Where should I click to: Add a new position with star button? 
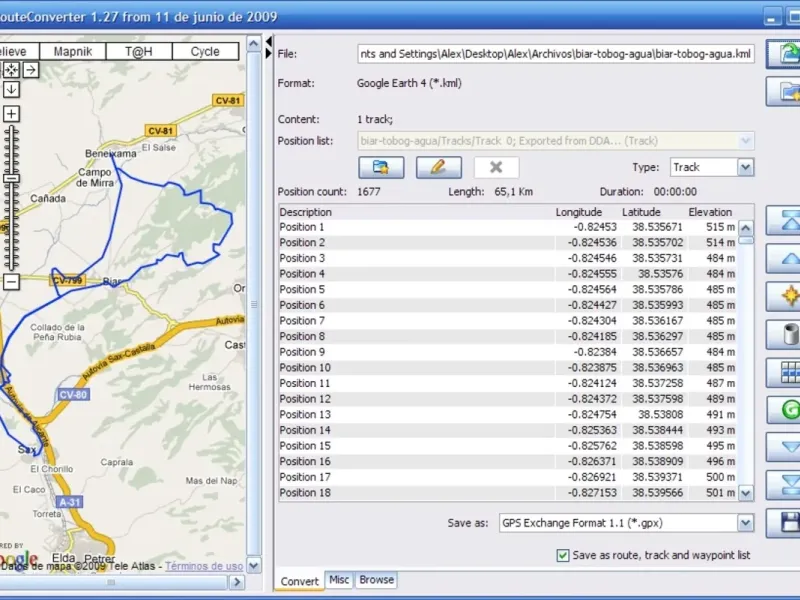pyautogui.click(x=784, y=296)
